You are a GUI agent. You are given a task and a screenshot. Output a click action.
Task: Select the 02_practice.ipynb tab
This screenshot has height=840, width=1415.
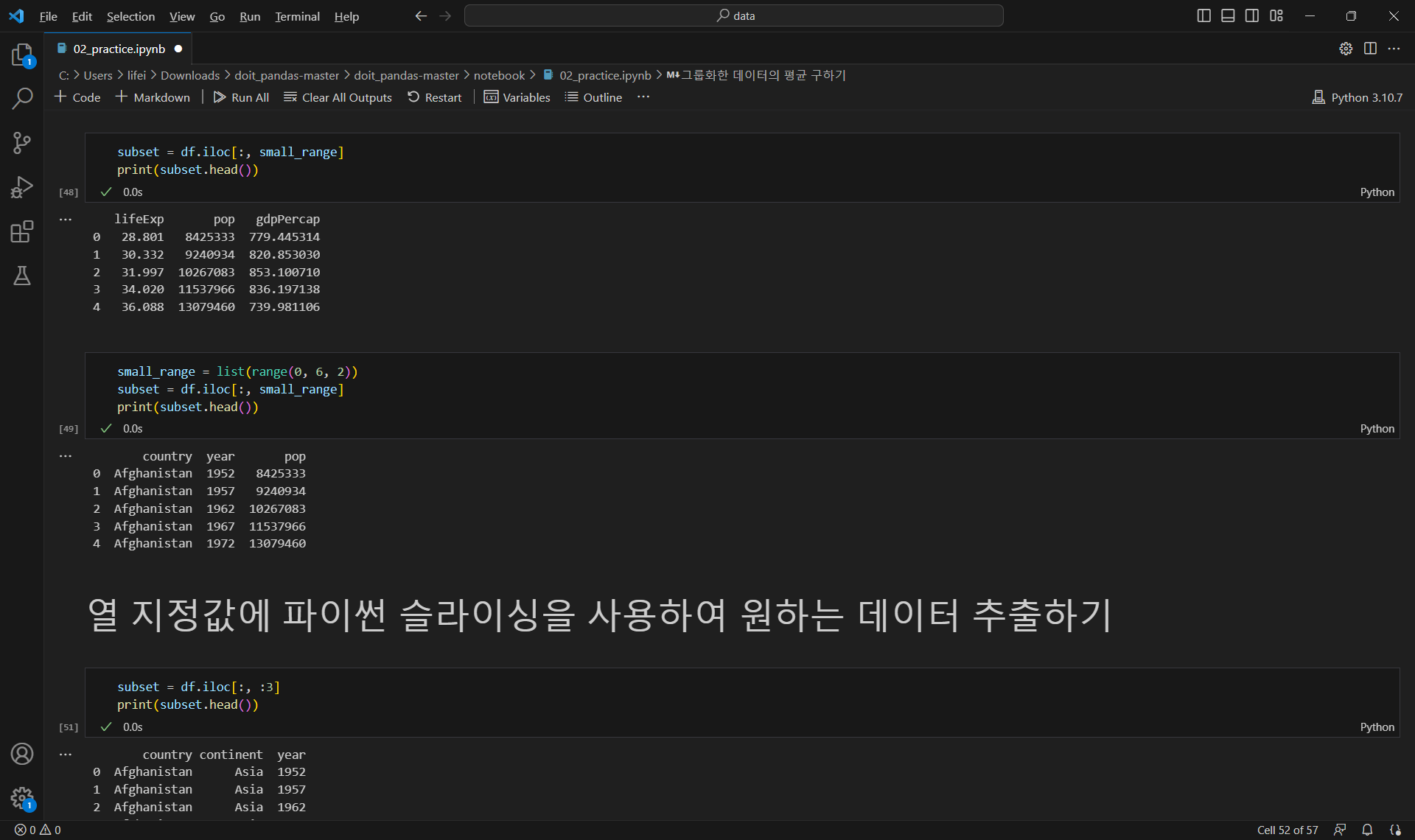click(119, 49)
